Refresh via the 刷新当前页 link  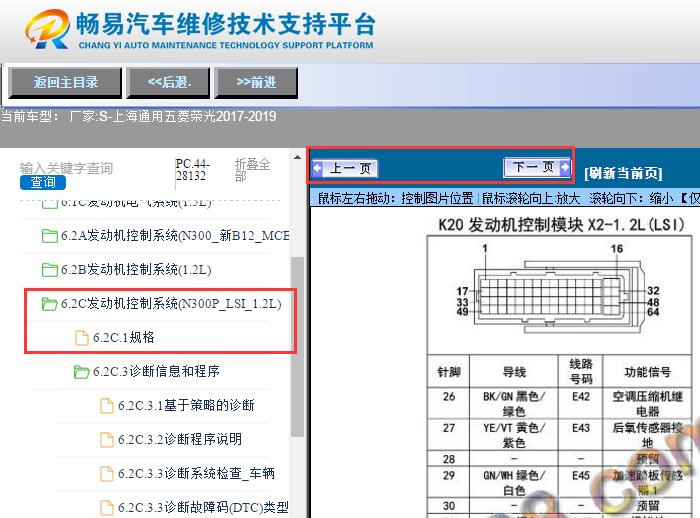point(623,173)
